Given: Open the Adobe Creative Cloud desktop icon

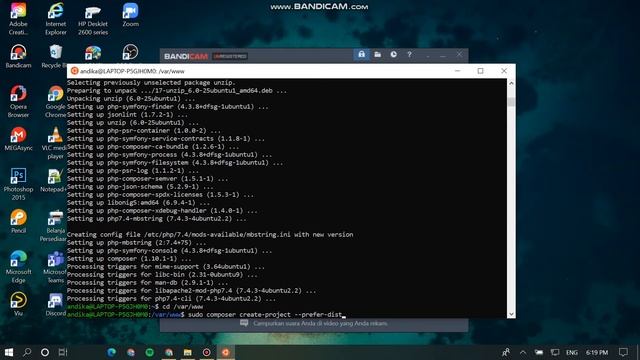Looking at the screenshot, I should tap(18, 19).
